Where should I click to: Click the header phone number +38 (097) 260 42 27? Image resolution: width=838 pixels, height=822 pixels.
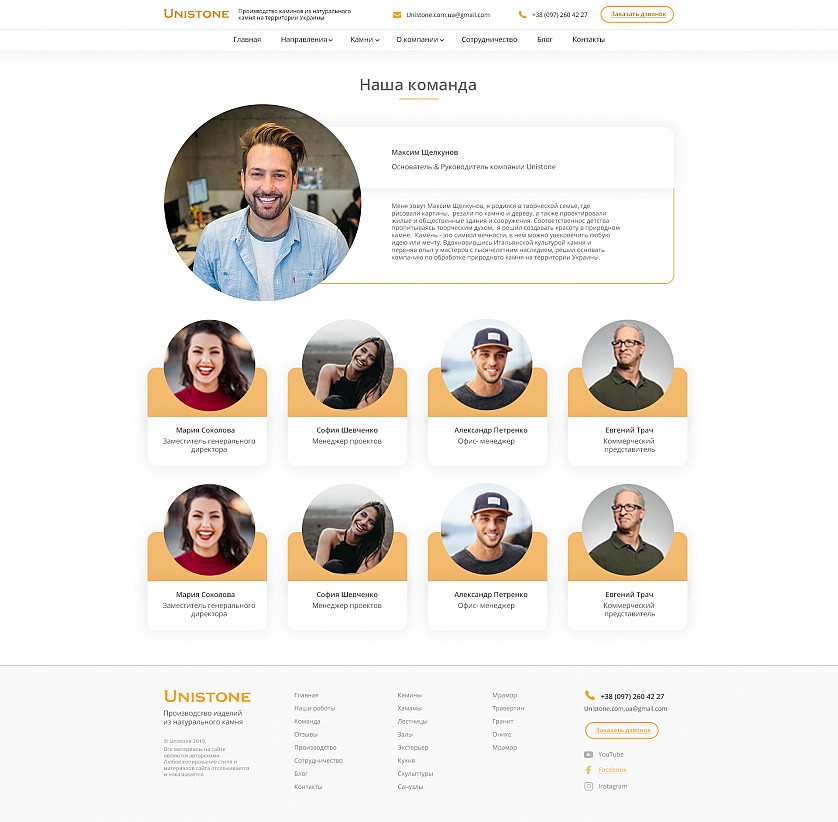[x=560, y=15]
